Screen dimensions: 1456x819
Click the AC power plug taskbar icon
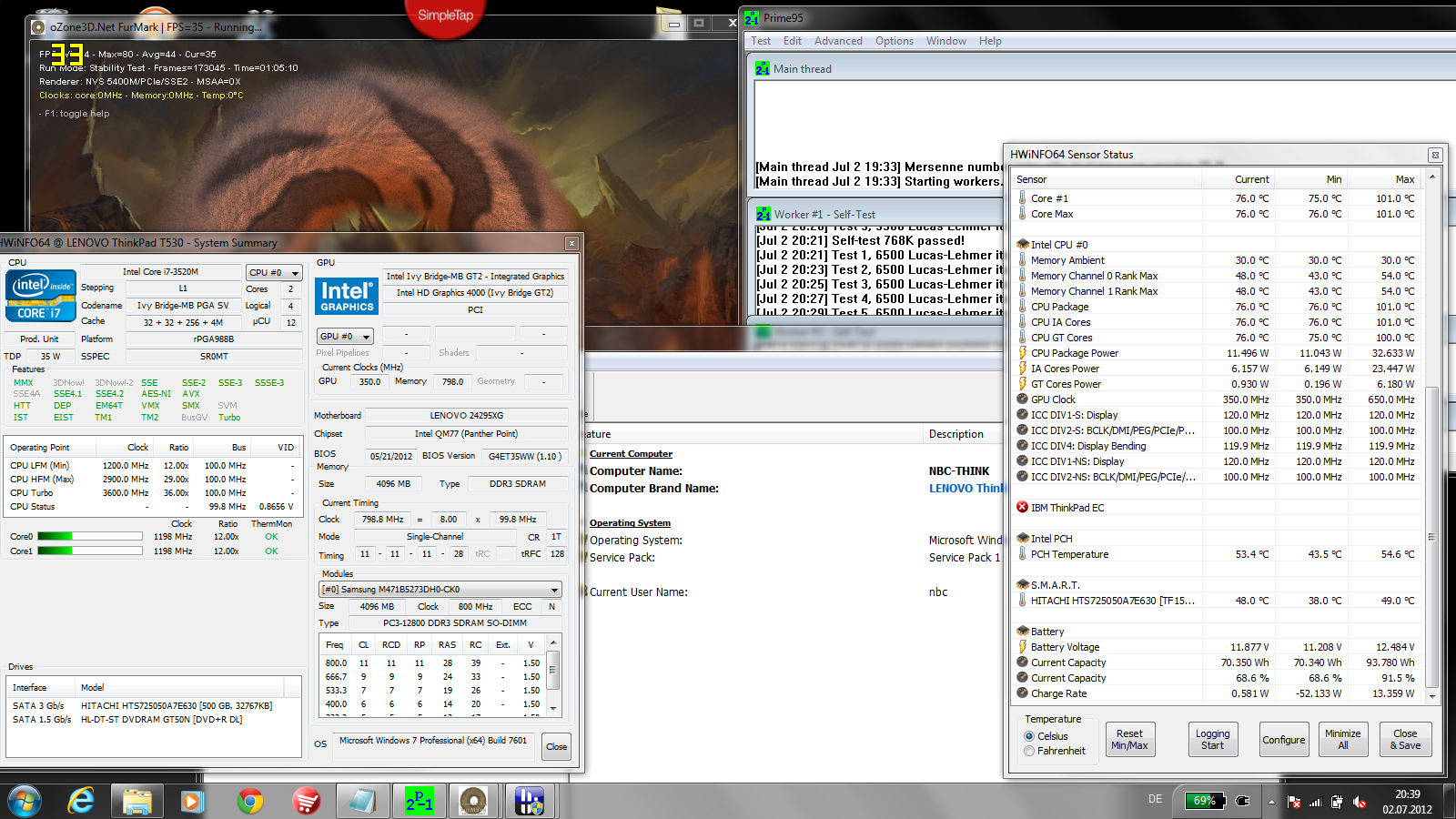click(1243, 801)
